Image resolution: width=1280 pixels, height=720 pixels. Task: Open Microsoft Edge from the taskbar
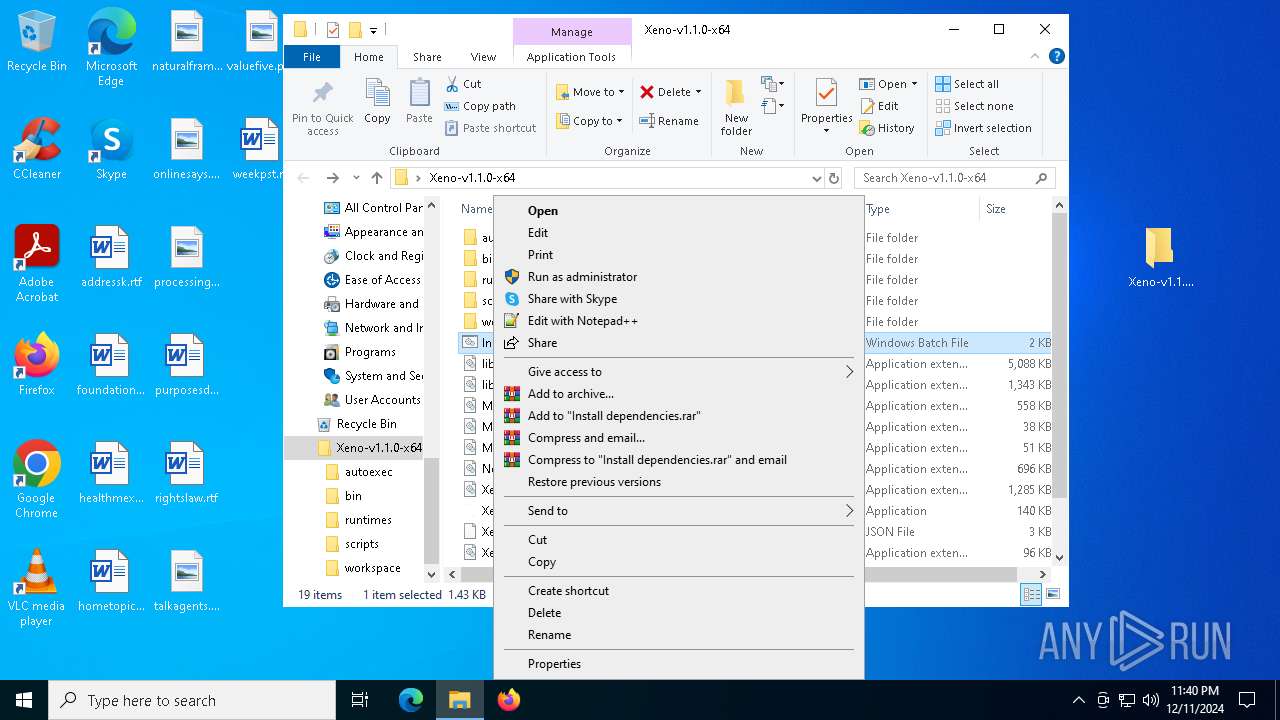click(x=411, y=700)
